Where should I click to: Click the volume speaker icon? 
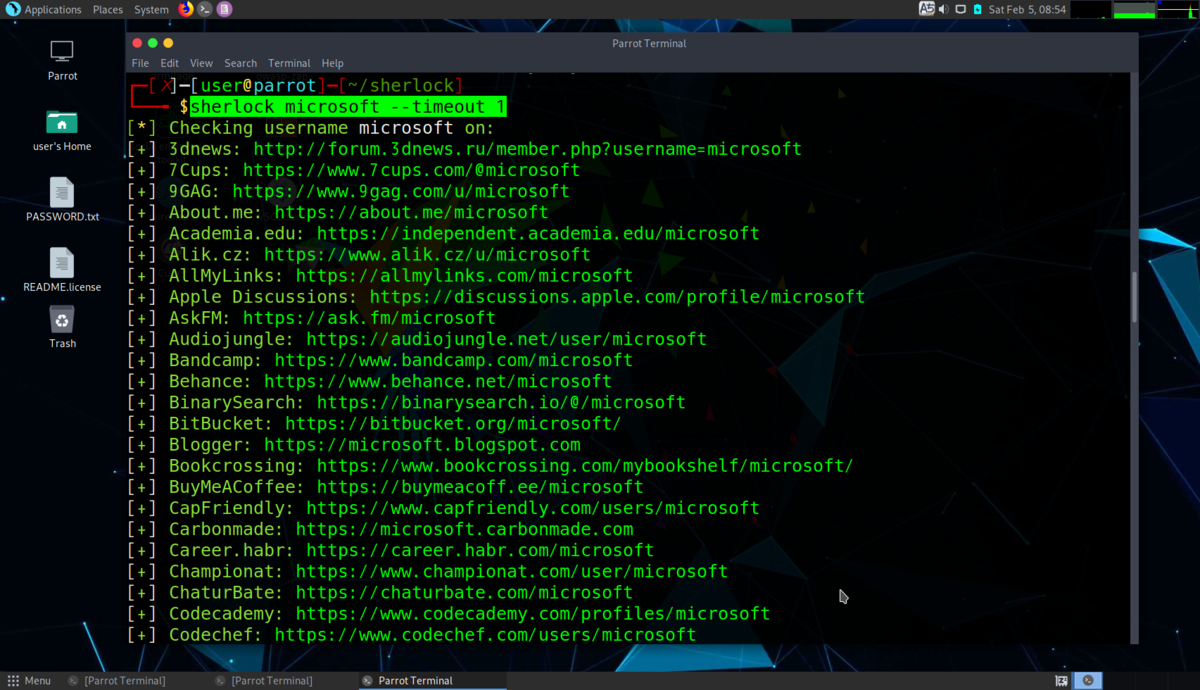(943, 9)
